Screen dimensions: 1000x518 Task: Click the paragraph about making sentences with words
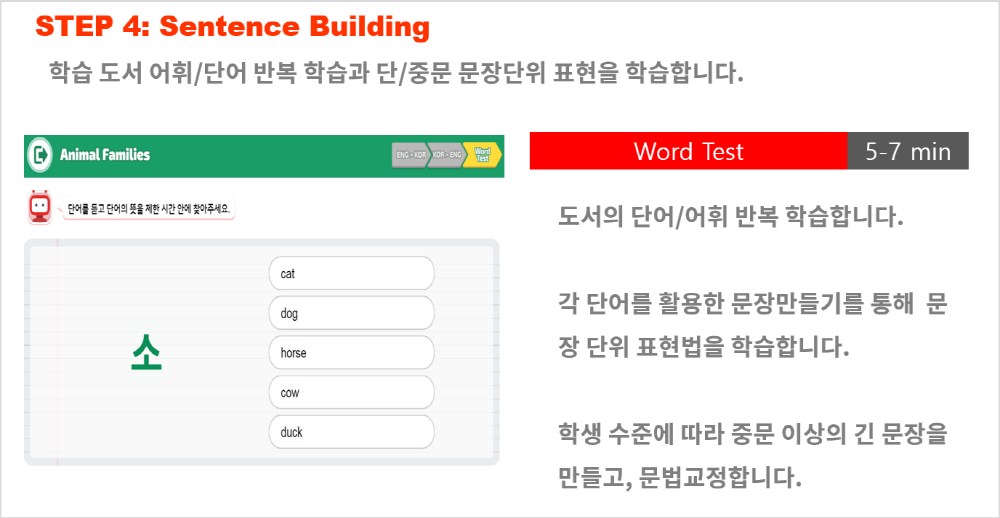[753, 326]
